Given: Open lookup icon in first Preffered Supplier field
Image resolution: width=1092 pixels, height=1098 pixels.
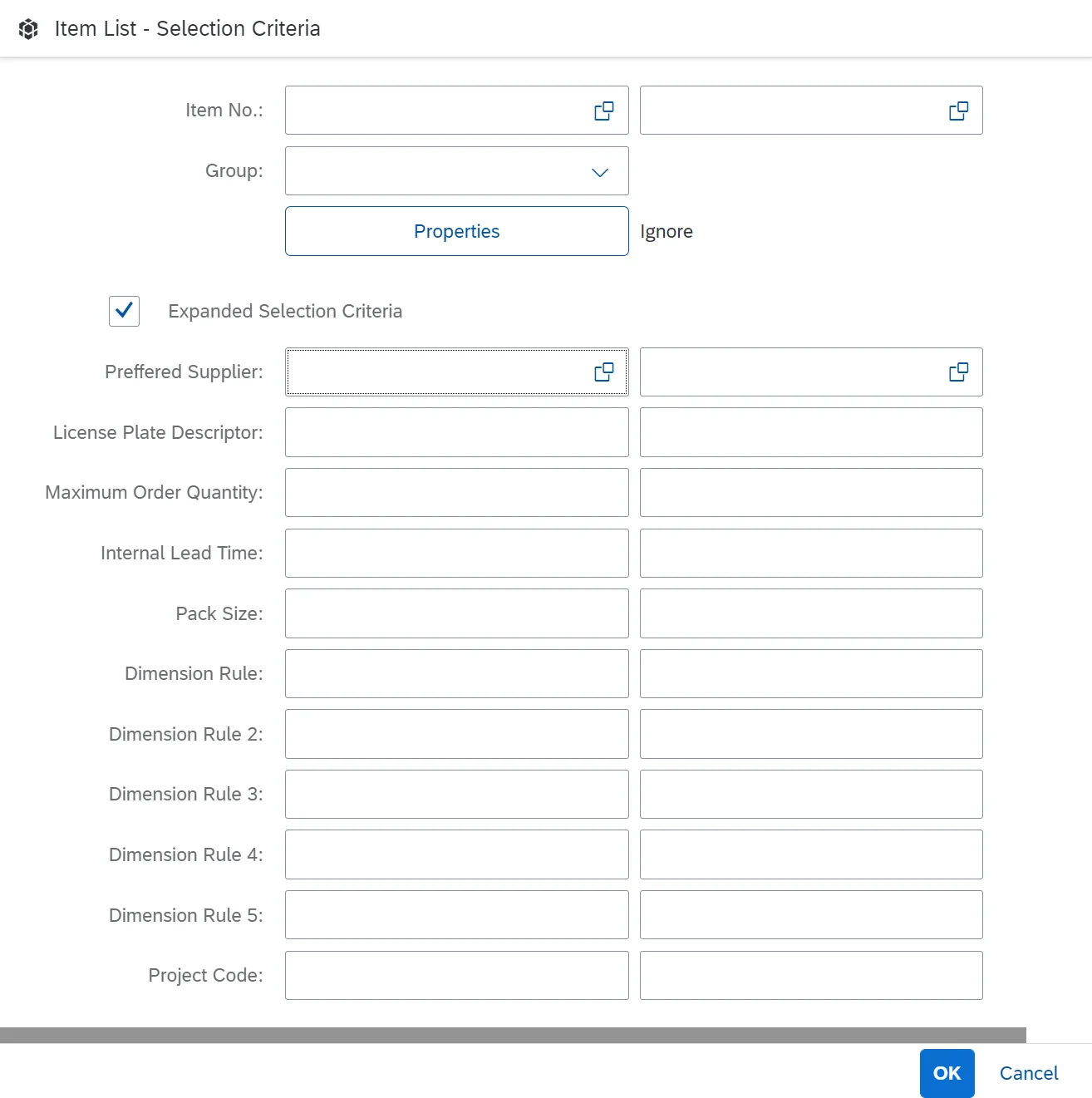Looking at the screenshot, I should click(603, 372).
